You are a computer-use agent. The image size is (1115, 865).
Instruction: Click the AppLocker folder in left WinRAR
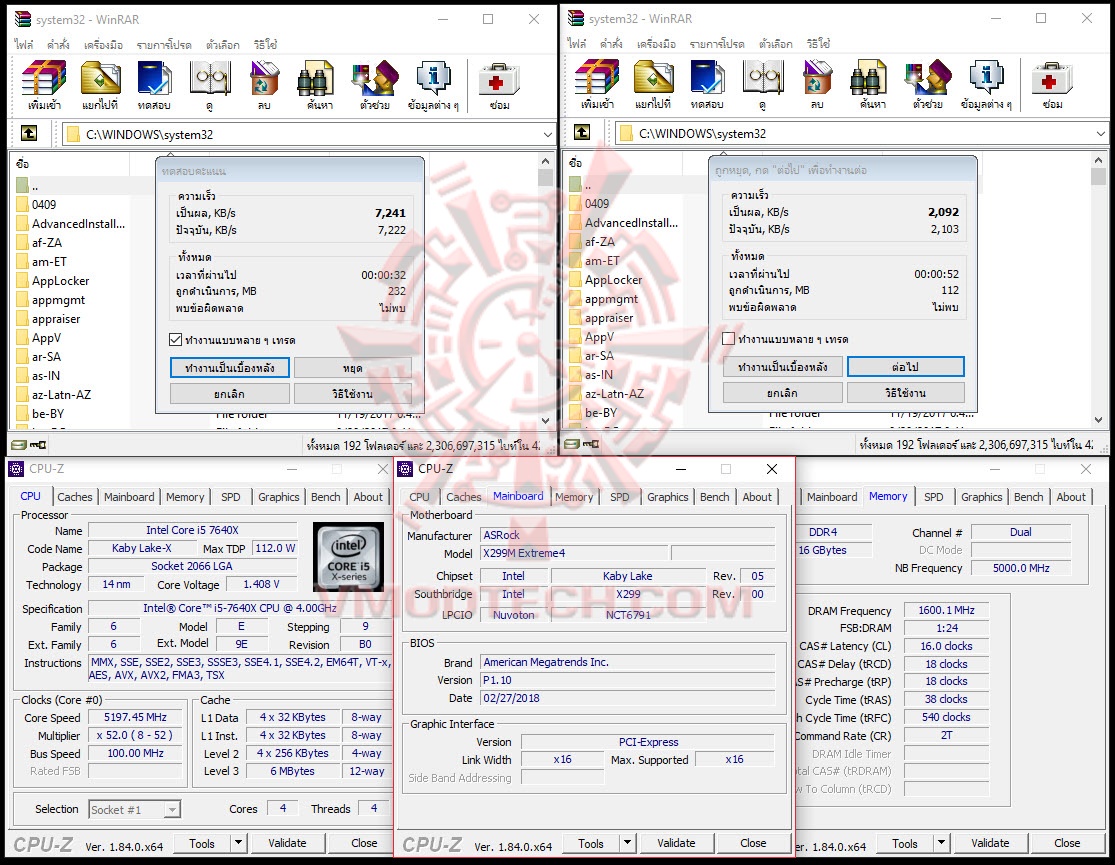click(x=60, y=281)
